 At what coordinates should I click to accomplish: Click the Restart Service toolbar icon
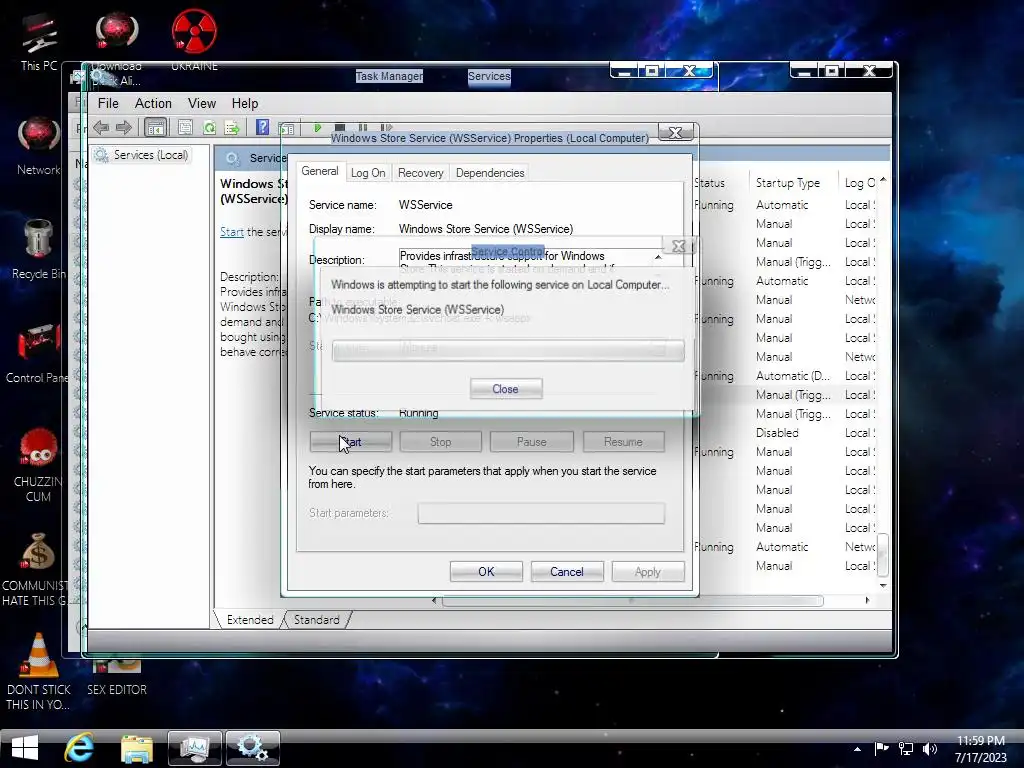coord(386,127)
